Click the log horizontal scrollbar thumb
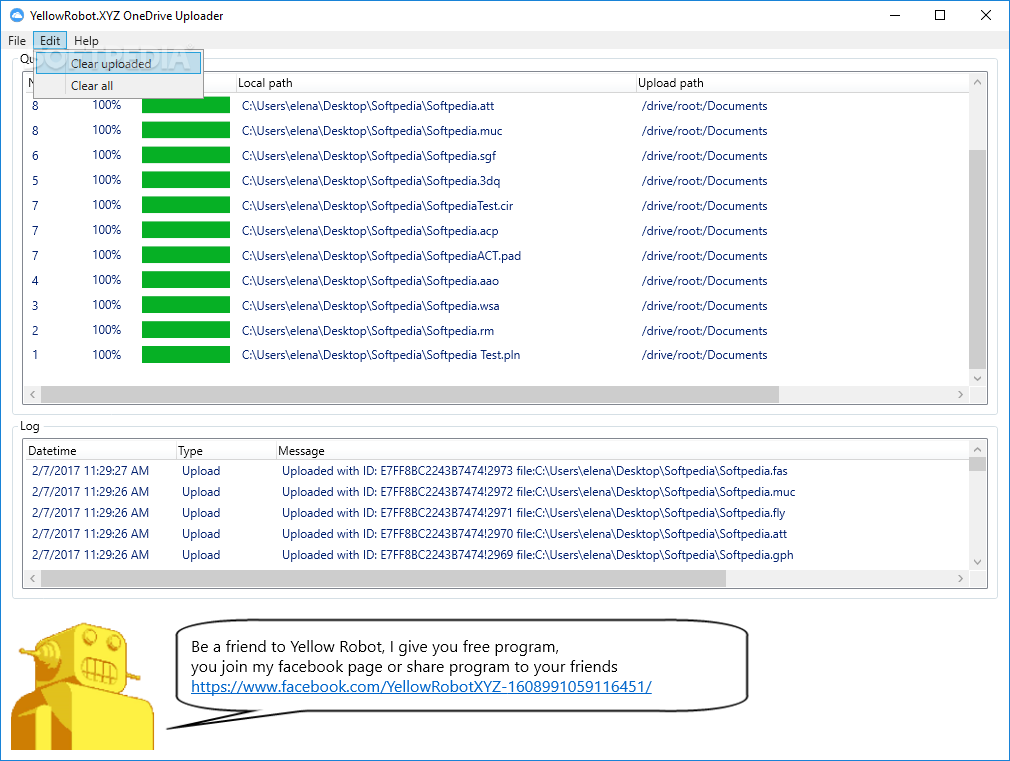 coord(383,579)
